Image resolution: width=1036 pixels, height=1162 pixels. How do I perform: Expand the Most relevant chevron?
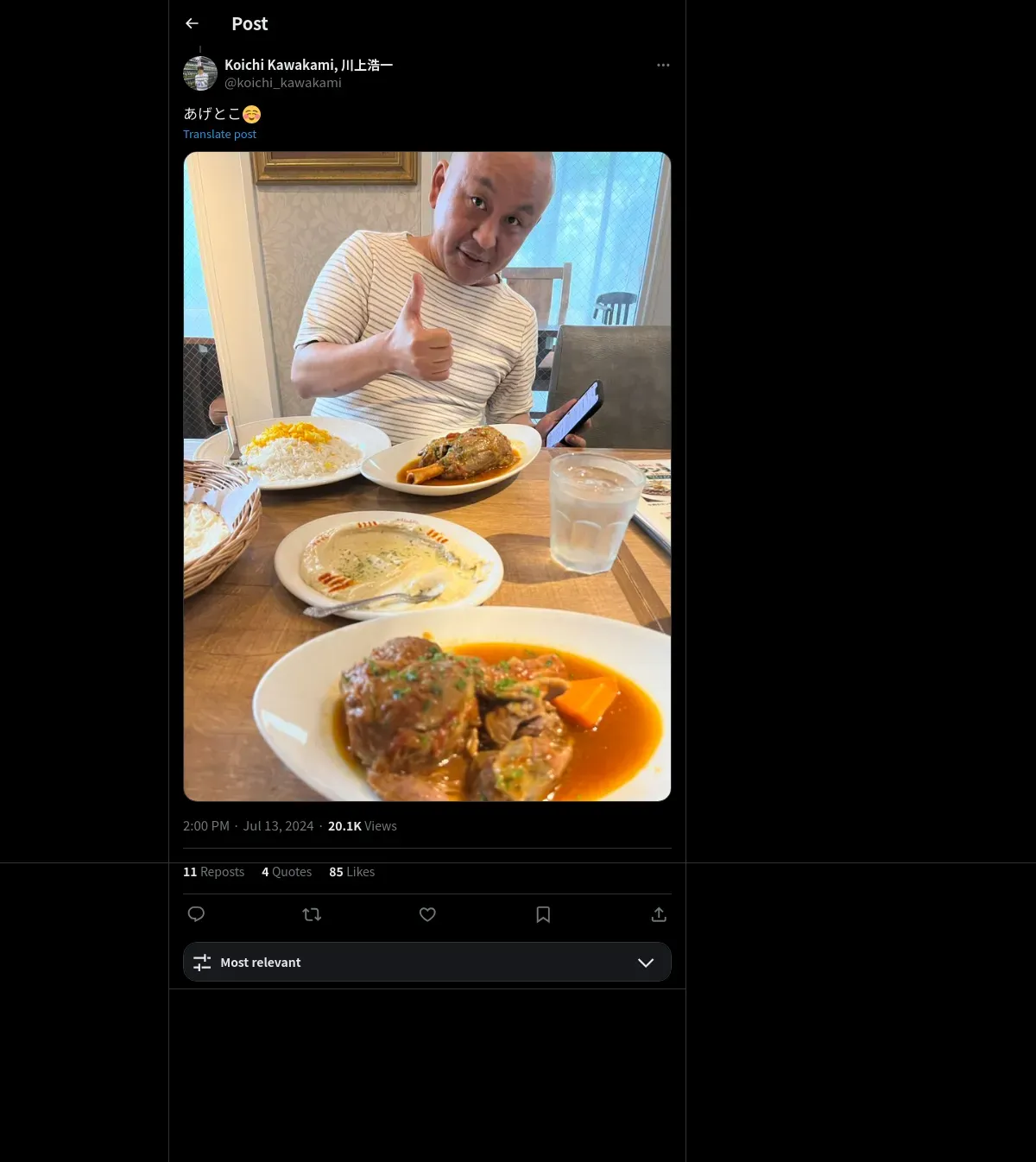[646, 963]
